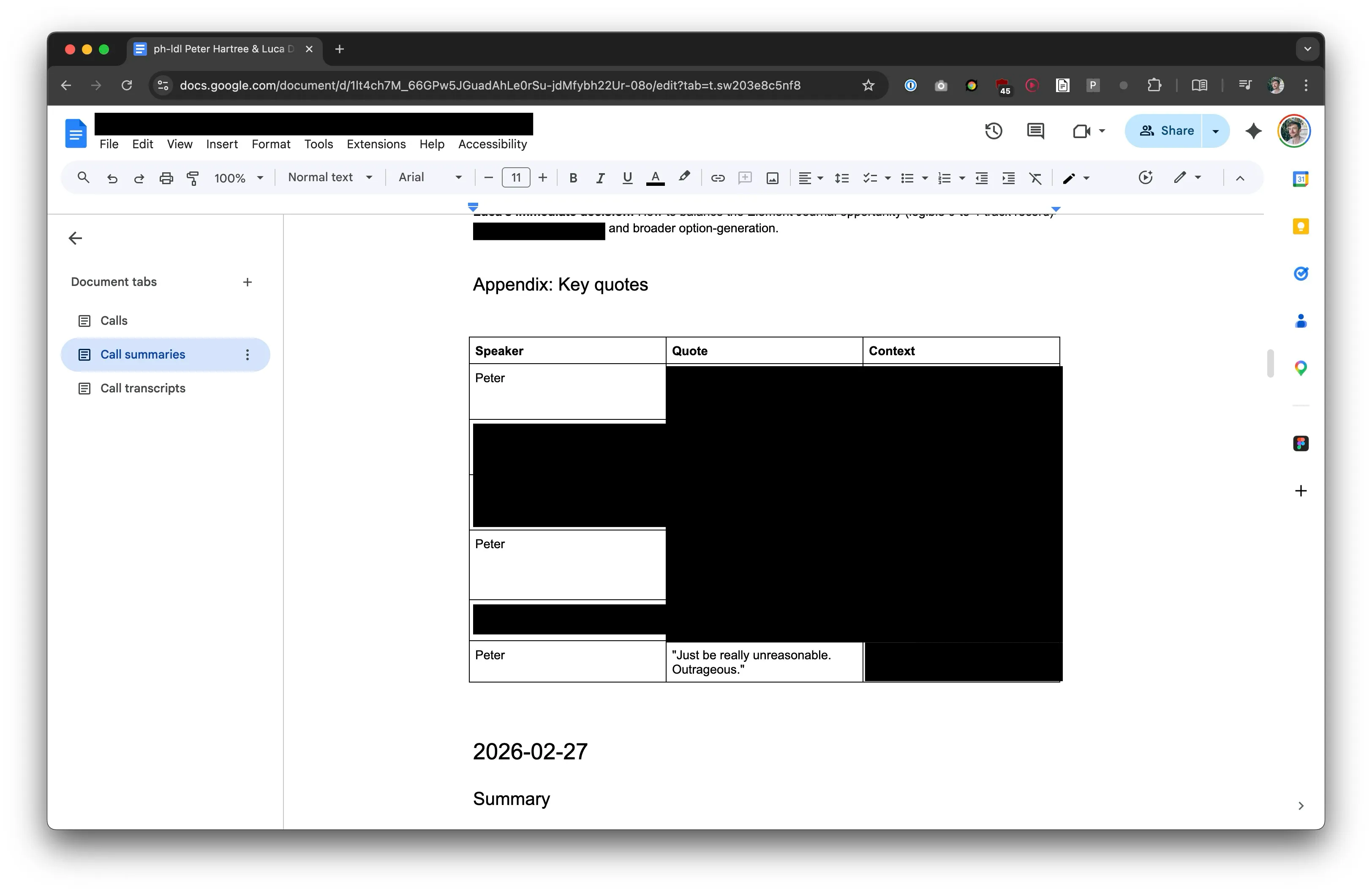
Task: Clear formatting on selected text
Action: 1035,177
